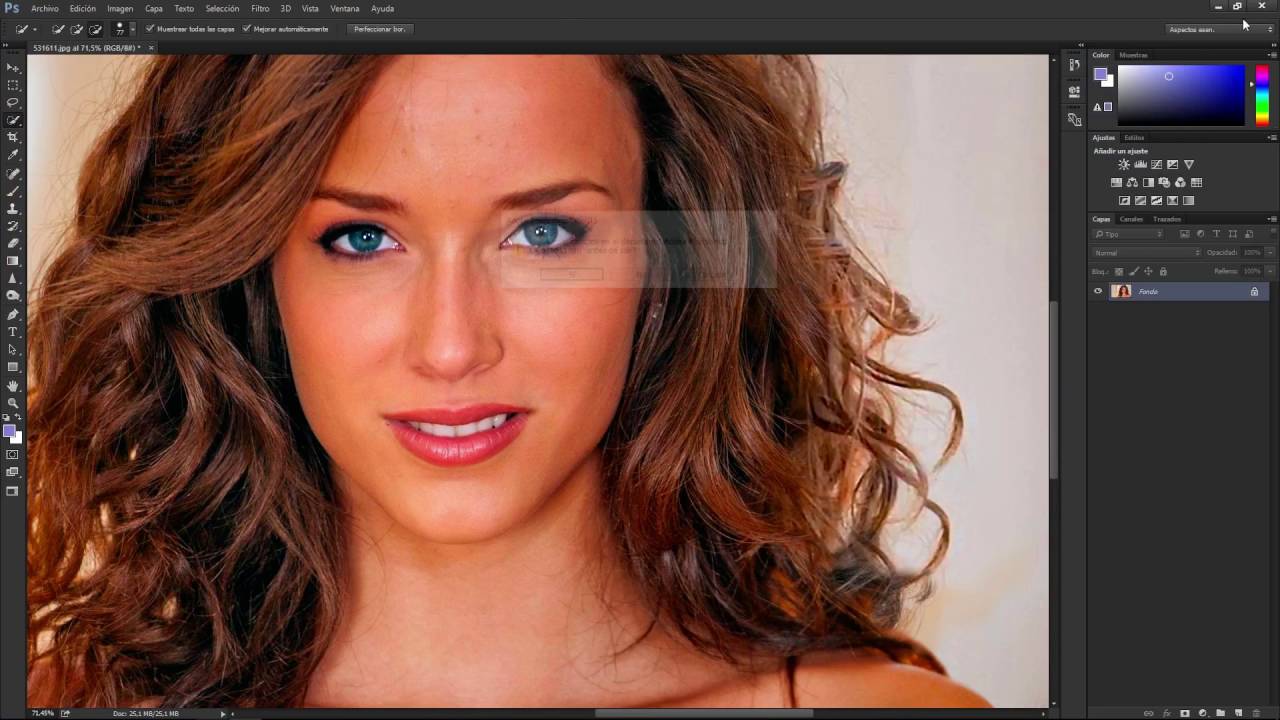Select the Clone Stamp tool
This screenshot has height=720, width=1280.
click(x=13, y=208)
